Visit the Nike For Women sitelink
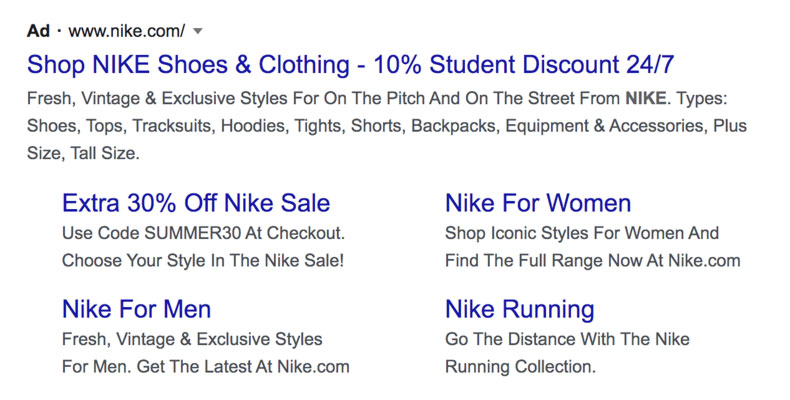This screenshot has height=400, width=790. click(537, 204)
